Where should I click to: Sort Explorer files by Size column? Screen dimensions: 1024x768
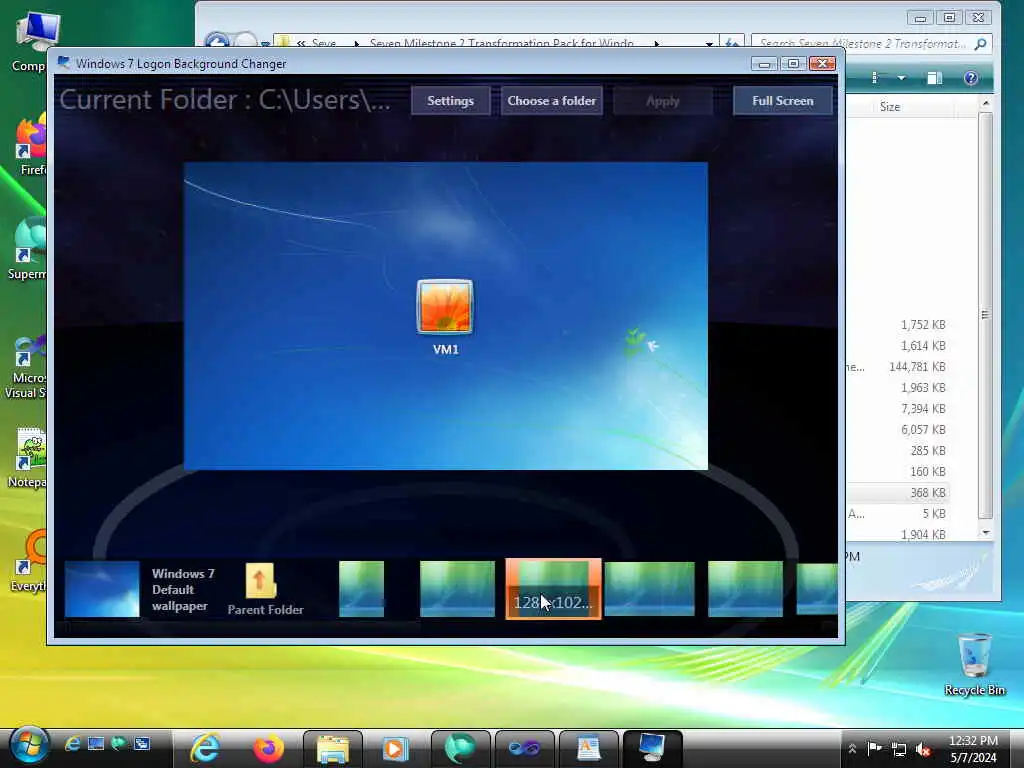pyautogui.click(x=889, y=106)
